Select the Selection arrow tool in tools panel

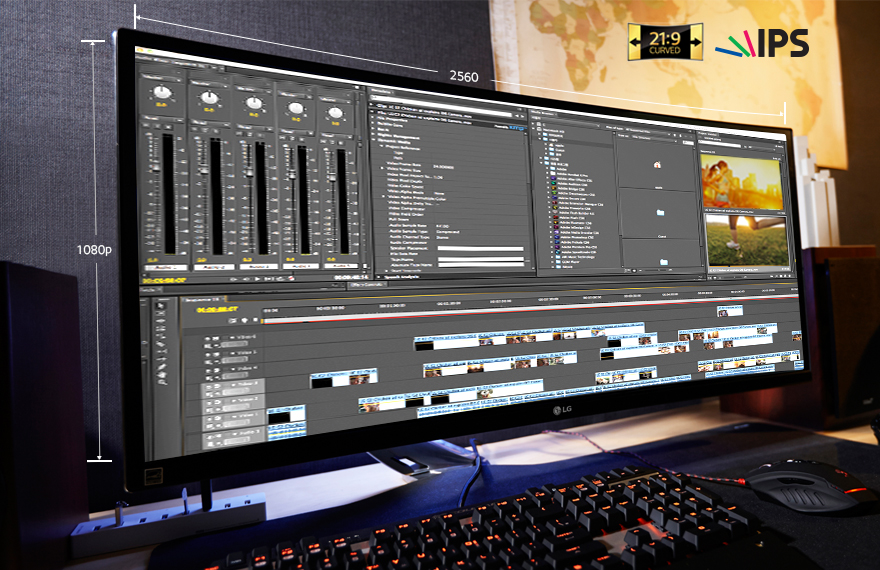click(x=161, y=306)
